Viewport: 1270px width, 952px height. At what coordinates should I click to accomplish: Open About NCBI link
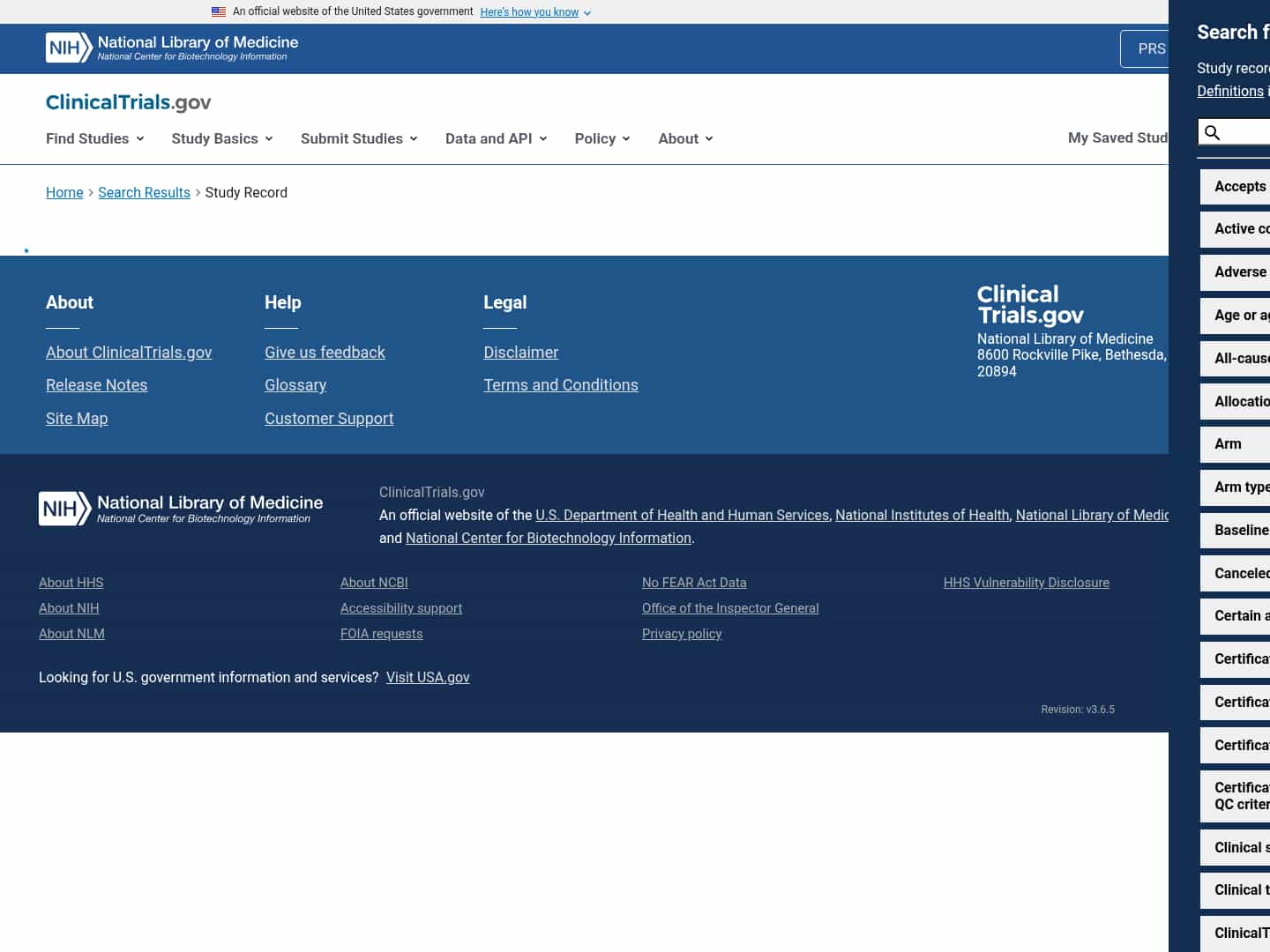374,583
